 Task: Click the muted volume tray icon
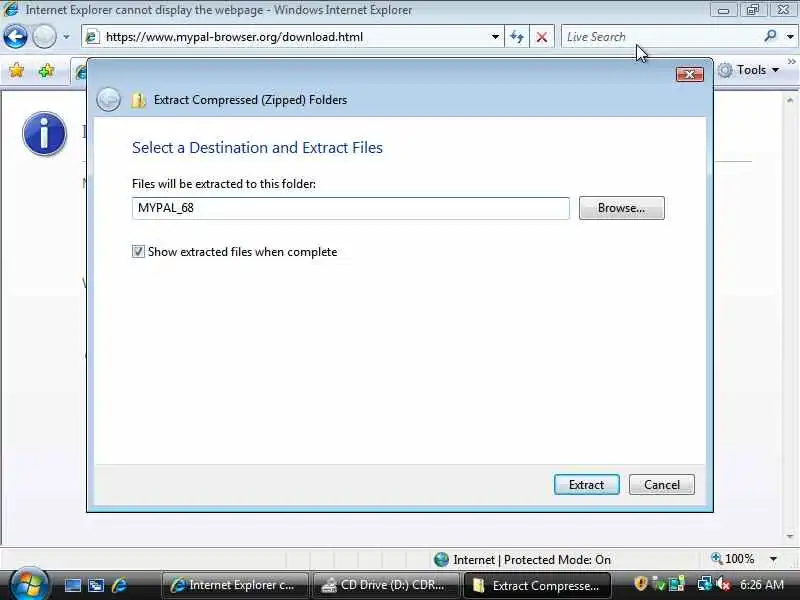point(723,584)
